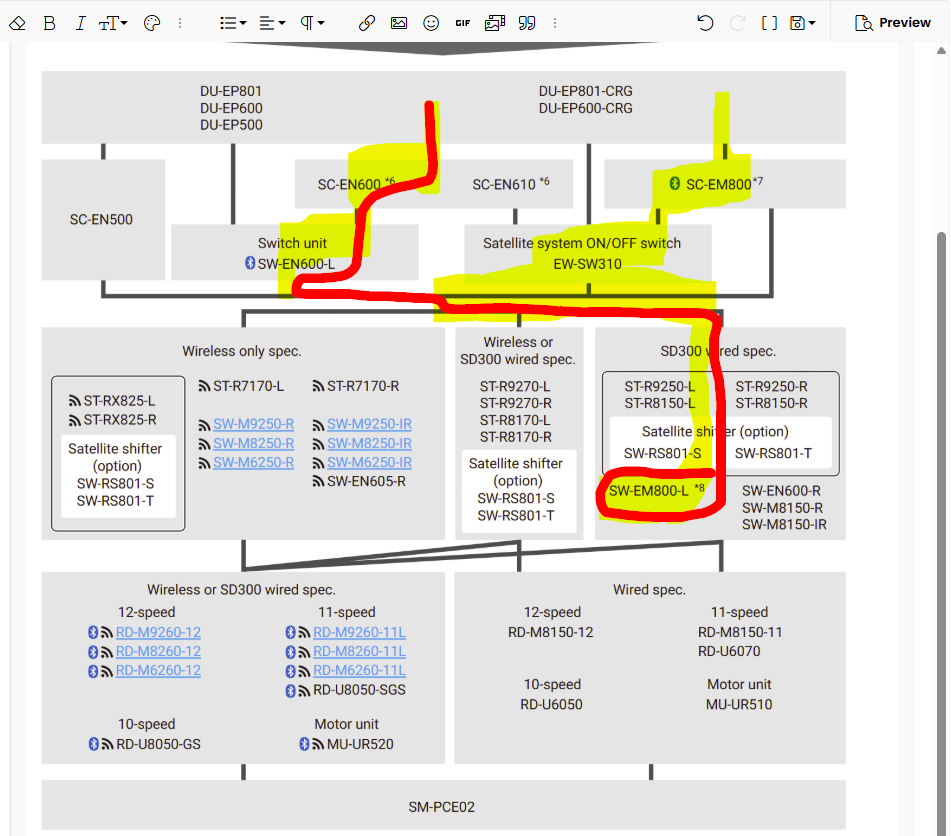Click the SW-EN600-L switch unit text
This screenshot has width=951, height=836.
point(296,264)
